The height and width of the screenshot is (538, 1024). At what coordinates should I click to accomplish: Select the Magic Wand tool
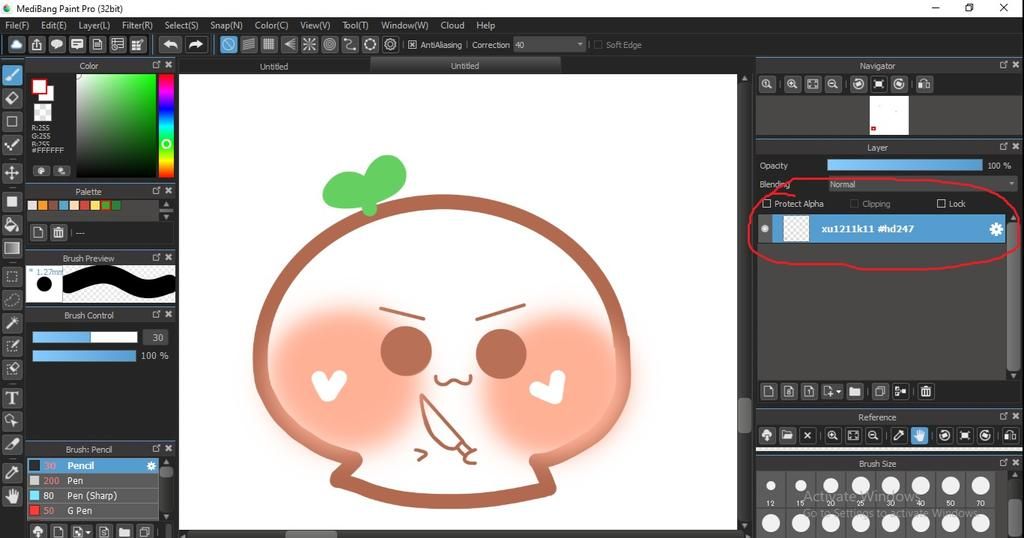12,323
